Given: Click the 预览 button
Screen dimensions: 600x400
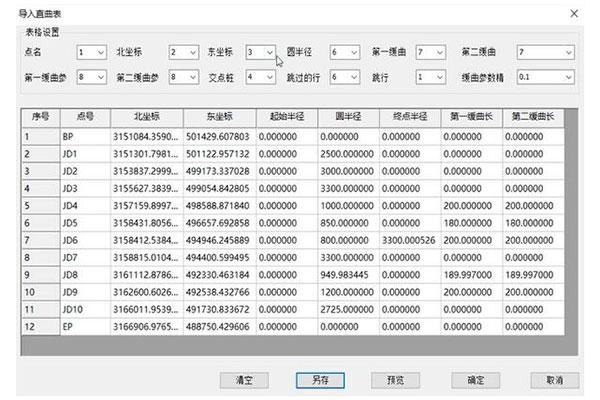Looking at the screenshot, I should (393, 380).
